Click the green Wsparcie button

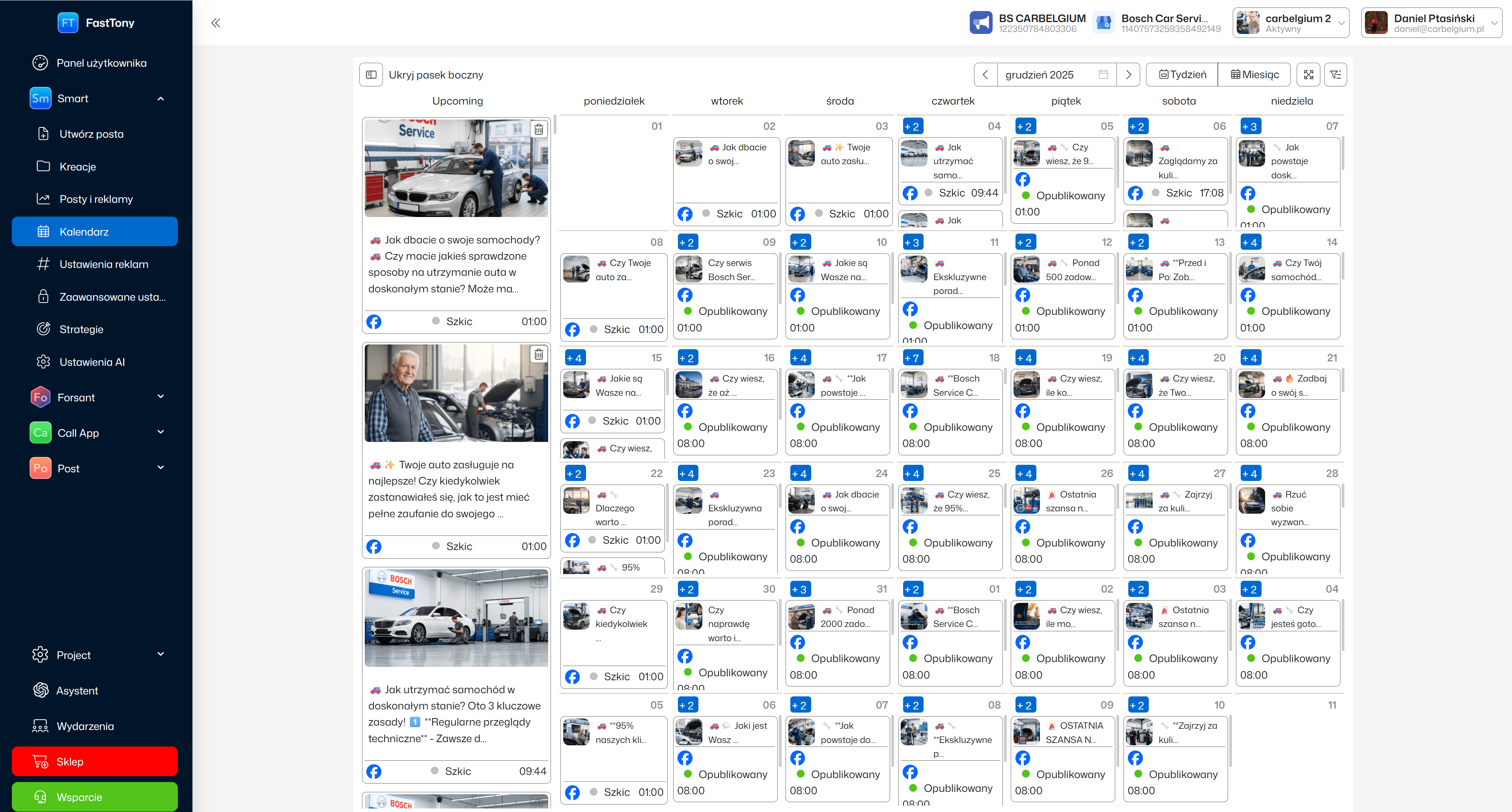[95, 797]
